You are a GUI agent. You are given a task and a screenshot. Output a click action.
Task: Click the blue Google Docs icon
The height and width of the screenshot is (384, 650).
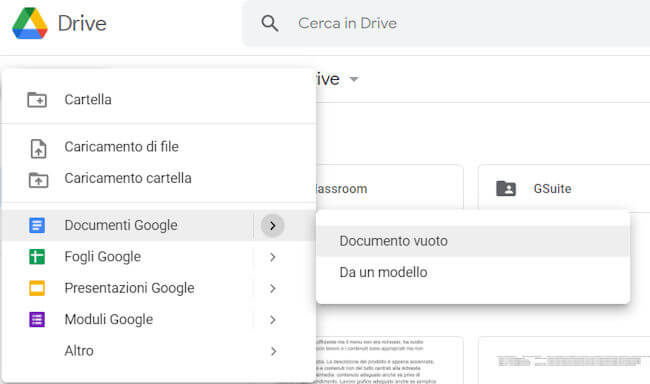pyautogui.click(x=37, y=225)
